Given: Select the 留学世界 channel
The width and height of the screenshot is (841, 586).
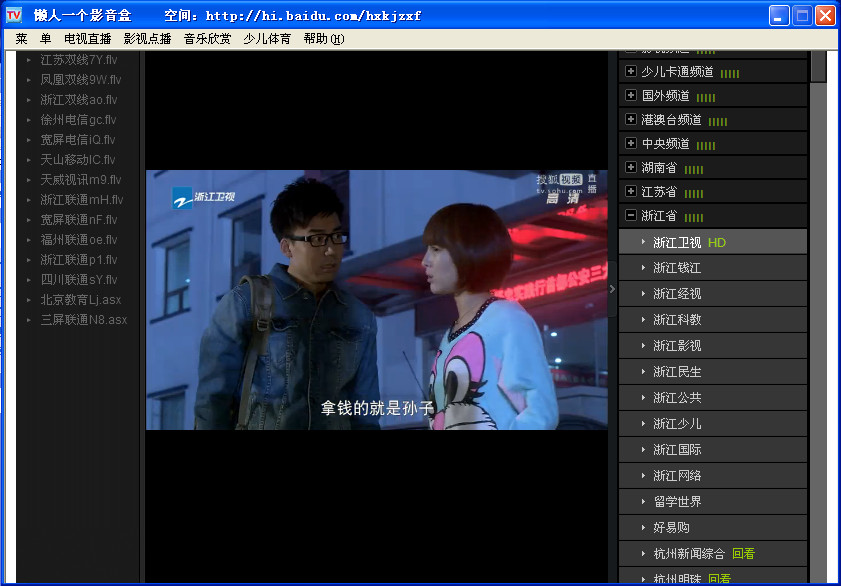Looking at the screenshot, I should point(713,502).
